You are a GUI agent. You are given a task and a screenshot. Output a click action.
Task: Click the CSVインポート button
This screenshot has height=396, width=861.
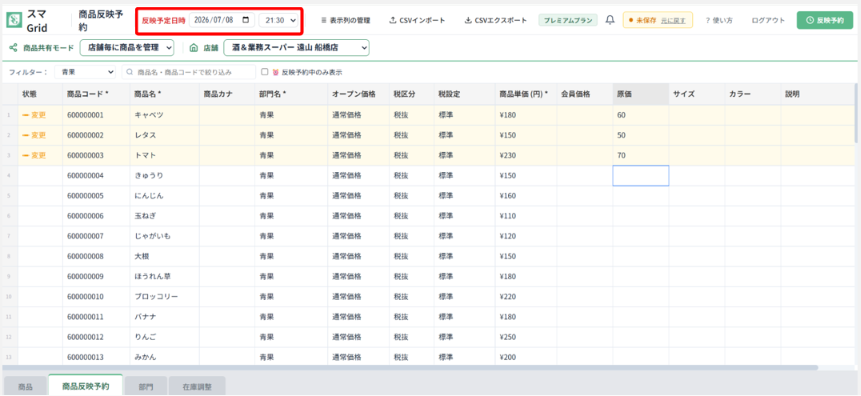(x=417, y=20)
